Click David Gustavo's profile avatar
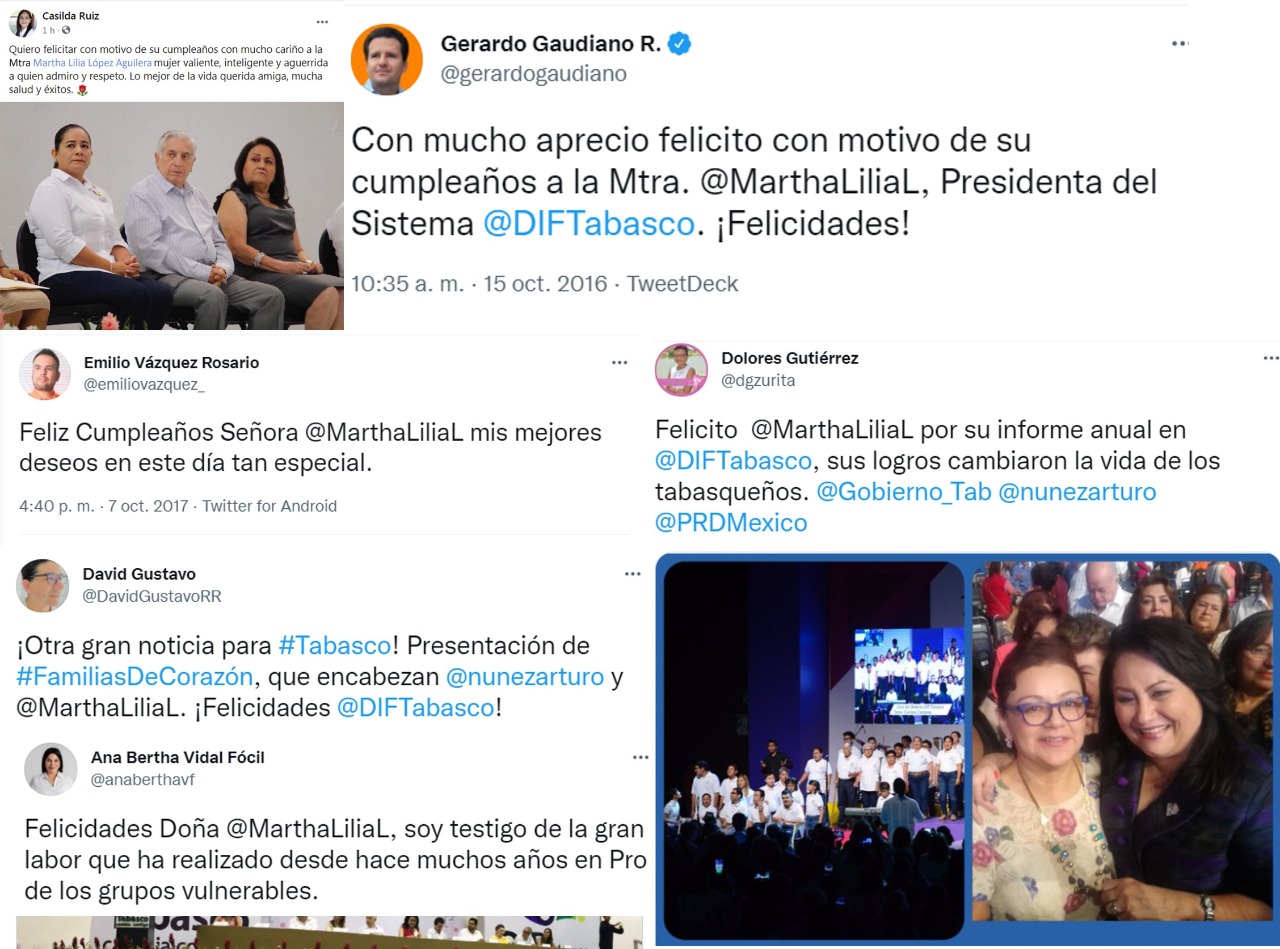The image size is (1280, 949). coord(42,586)
